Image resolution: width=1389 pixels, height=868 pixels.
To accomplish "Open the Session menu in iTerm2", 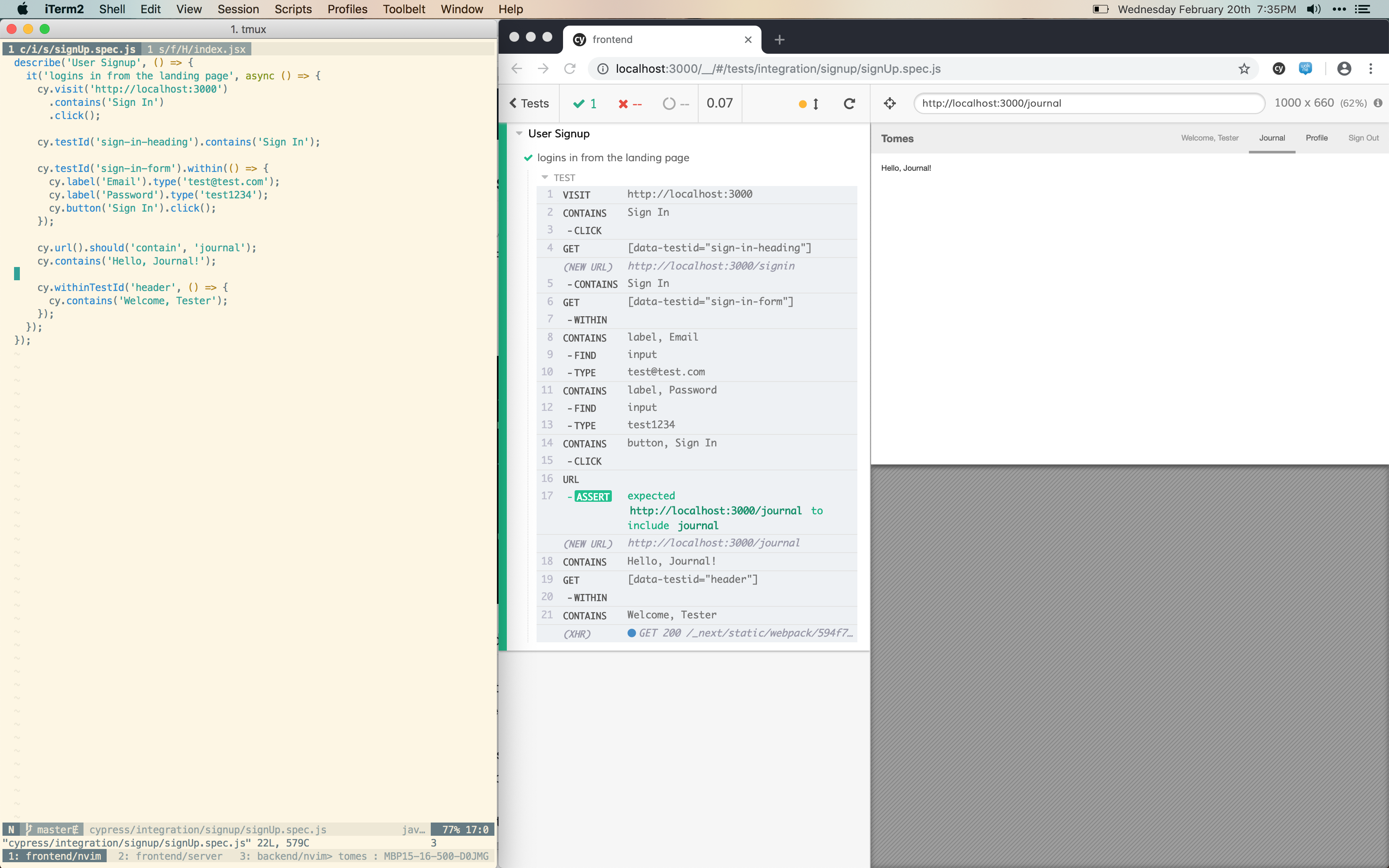I will (x=238, y=9).
